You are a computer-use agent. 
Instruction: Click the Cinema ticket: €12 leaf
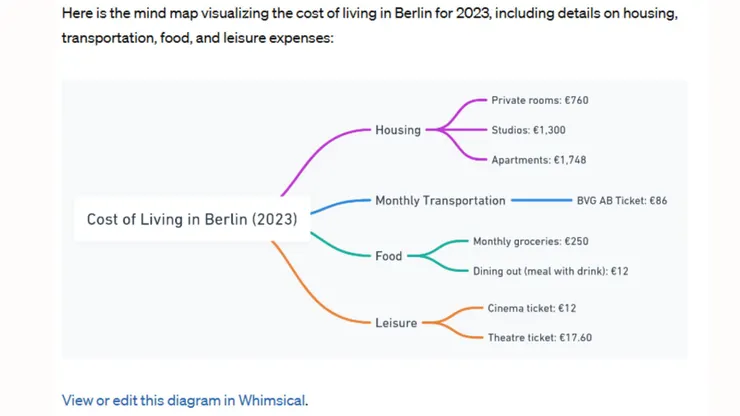(531, 308)
